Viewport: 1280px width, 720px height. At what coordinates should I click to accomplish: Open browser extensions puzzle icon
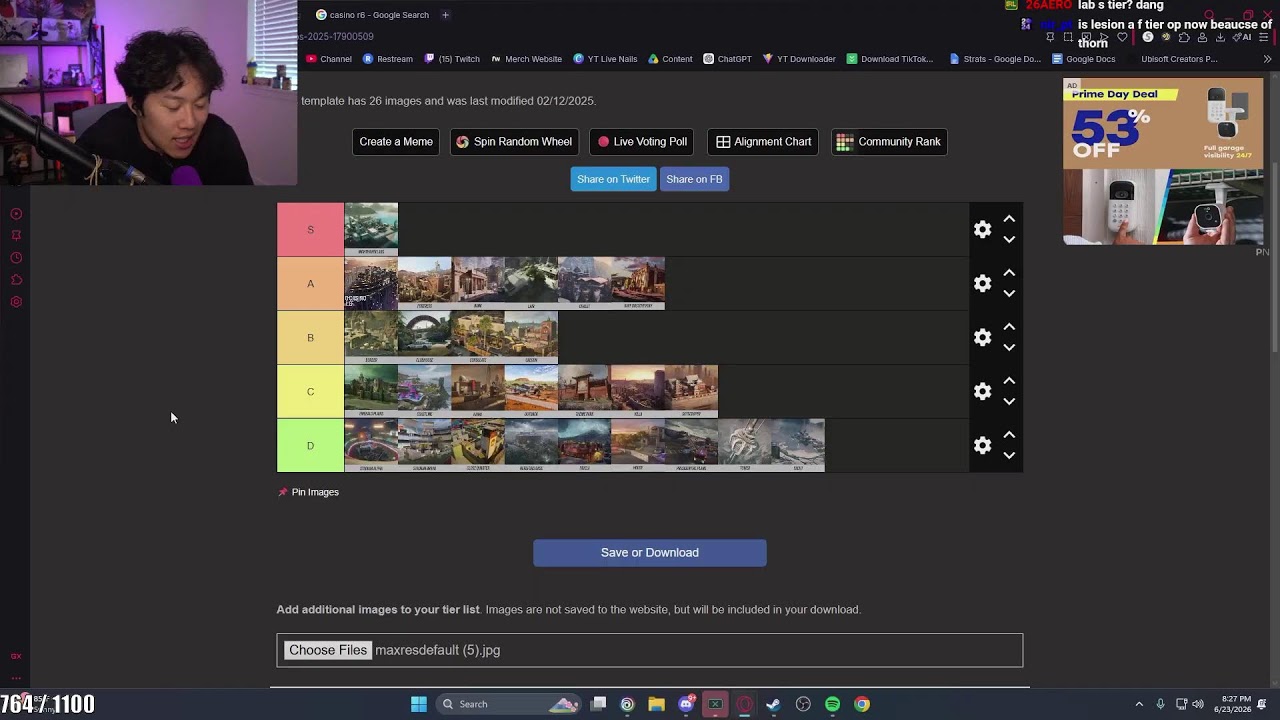coord(1184,37)
